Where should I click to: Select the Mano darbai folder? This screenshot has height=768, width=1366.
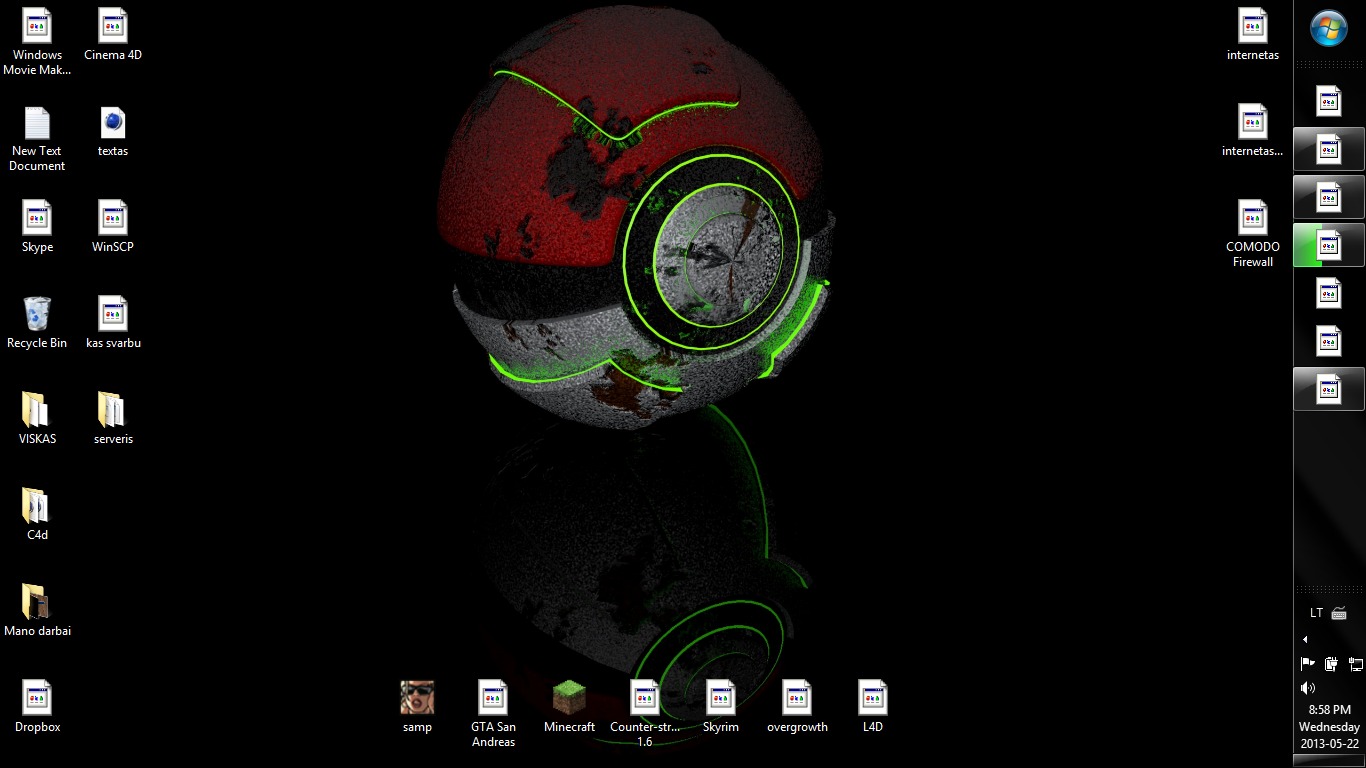[37, 611]
